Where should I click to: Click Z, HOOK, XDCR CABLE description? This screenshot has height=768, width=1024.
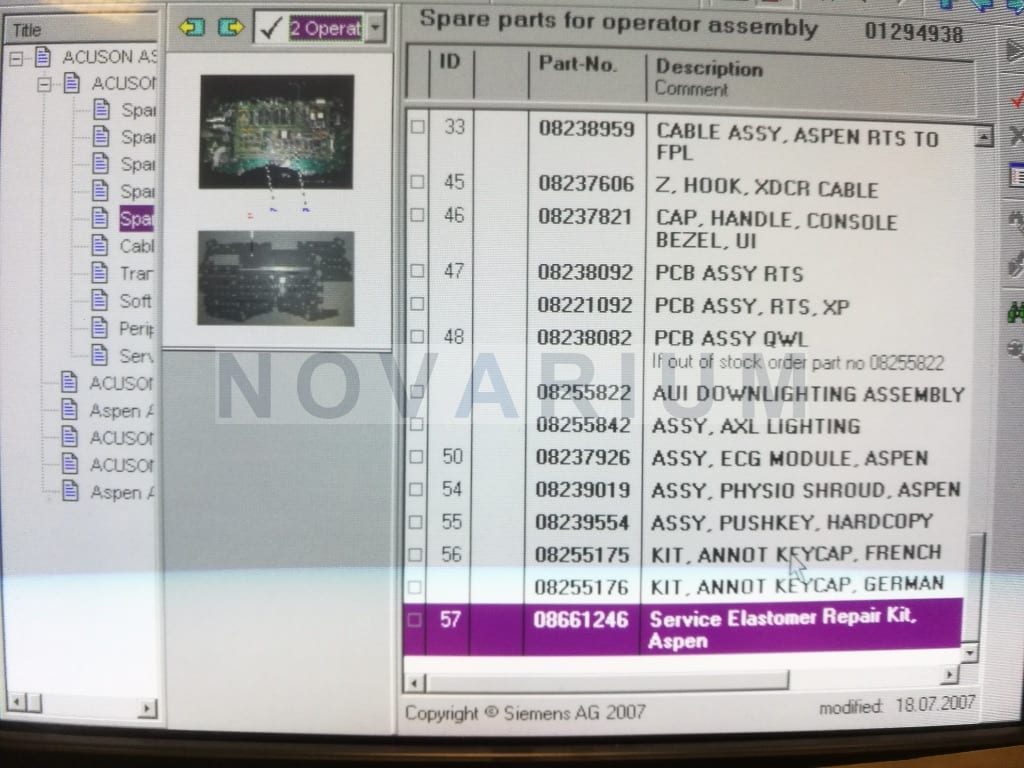767,189
